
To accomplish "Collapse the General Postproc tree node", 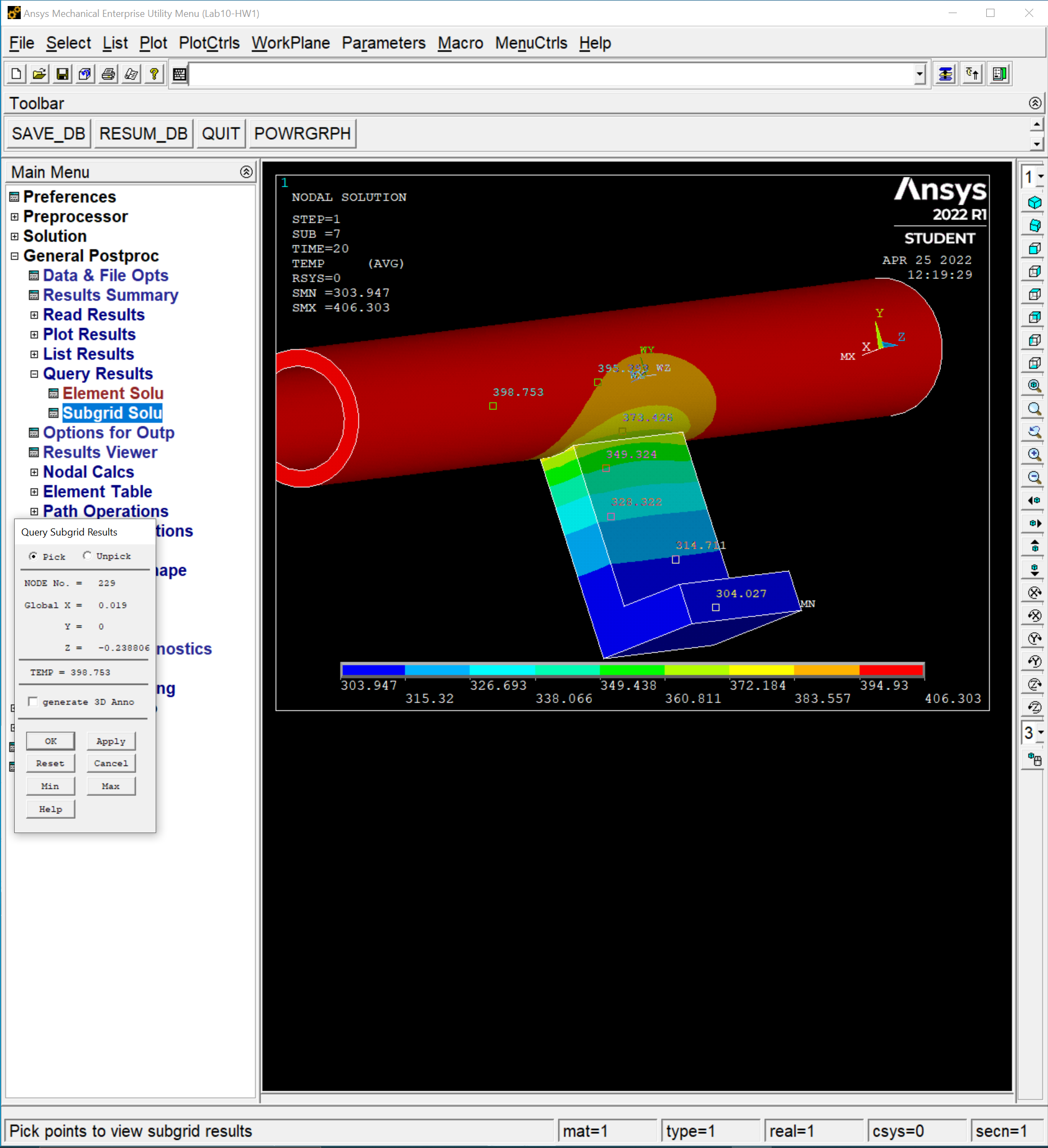I will (x=15, y=255).
